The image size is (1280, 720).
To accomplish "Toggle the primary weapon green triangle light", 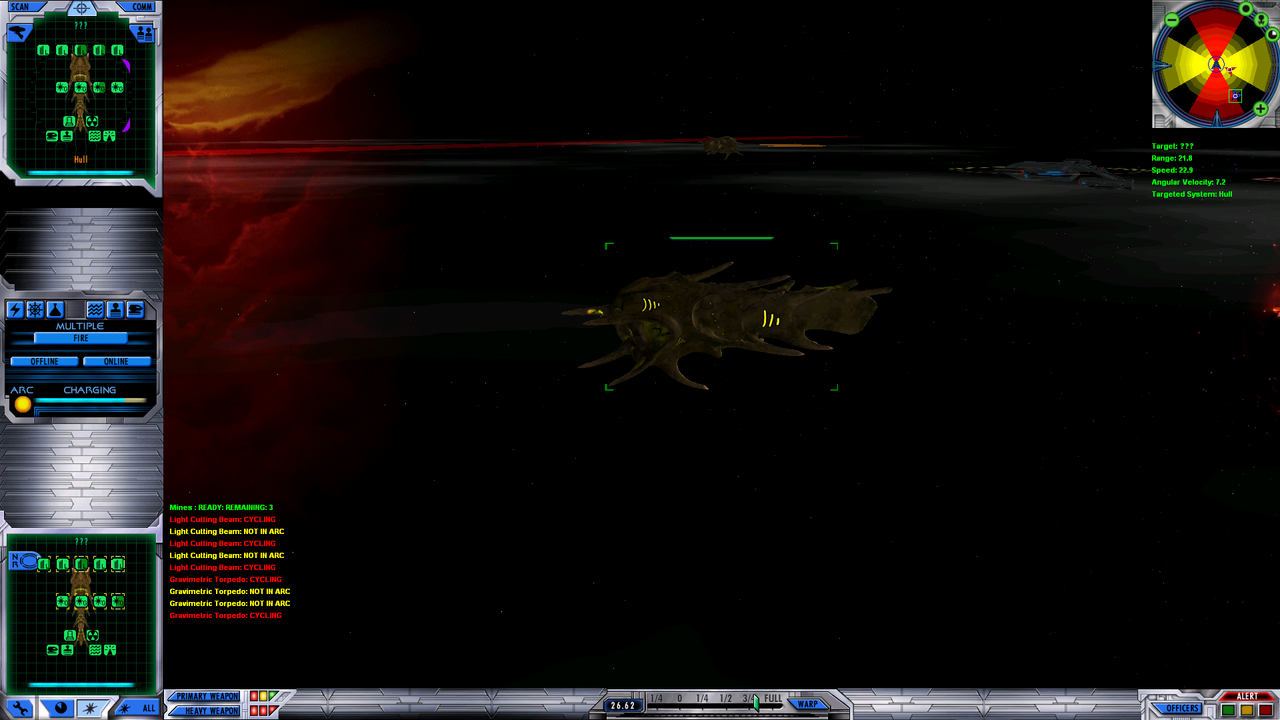I will 273,695.
